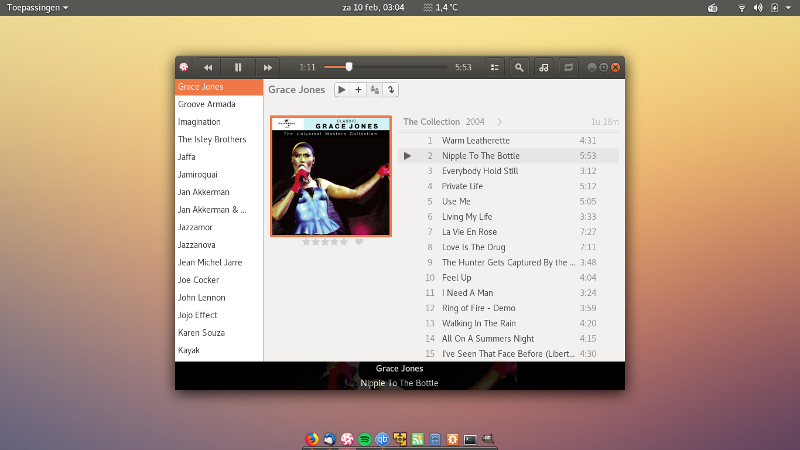Open the Toepassingen applications menu
Image resolution: width=800 pixels, height=450 pixels.
[x=37, y=8]
